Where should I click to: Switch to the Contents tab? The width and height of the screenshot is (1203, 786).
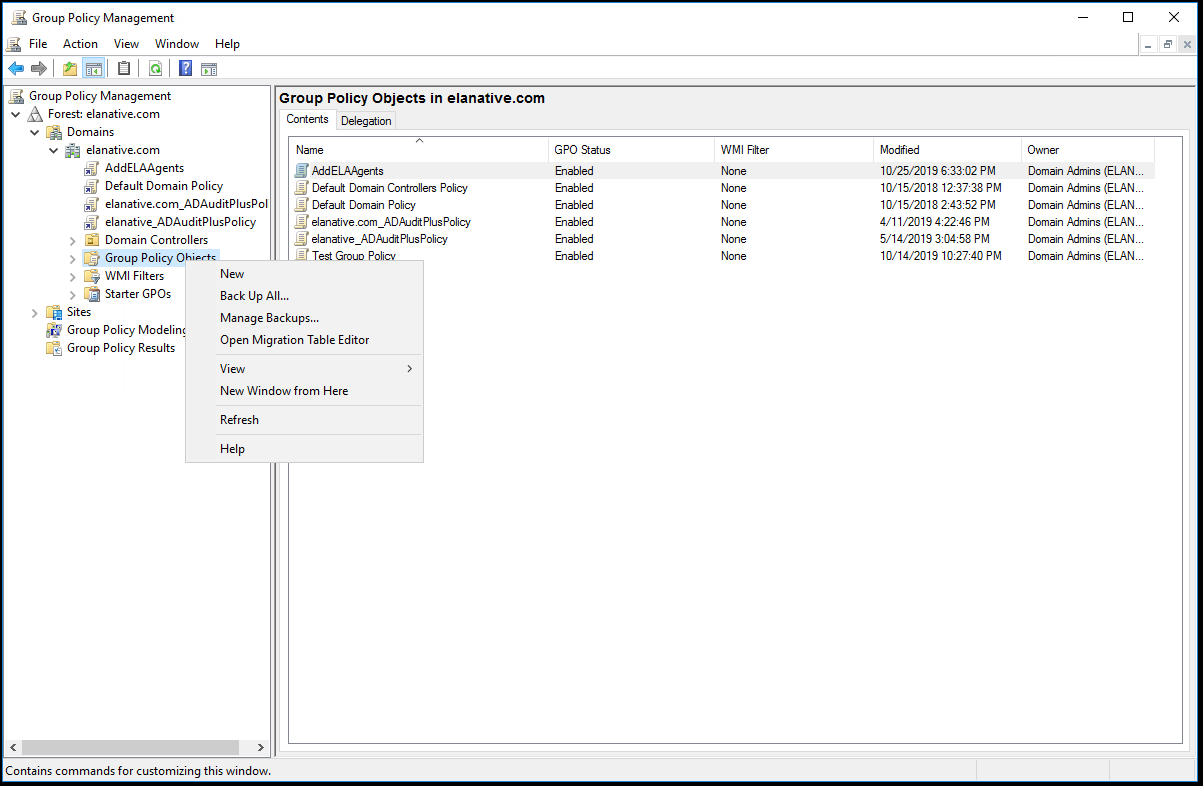[x=307, y=119]
